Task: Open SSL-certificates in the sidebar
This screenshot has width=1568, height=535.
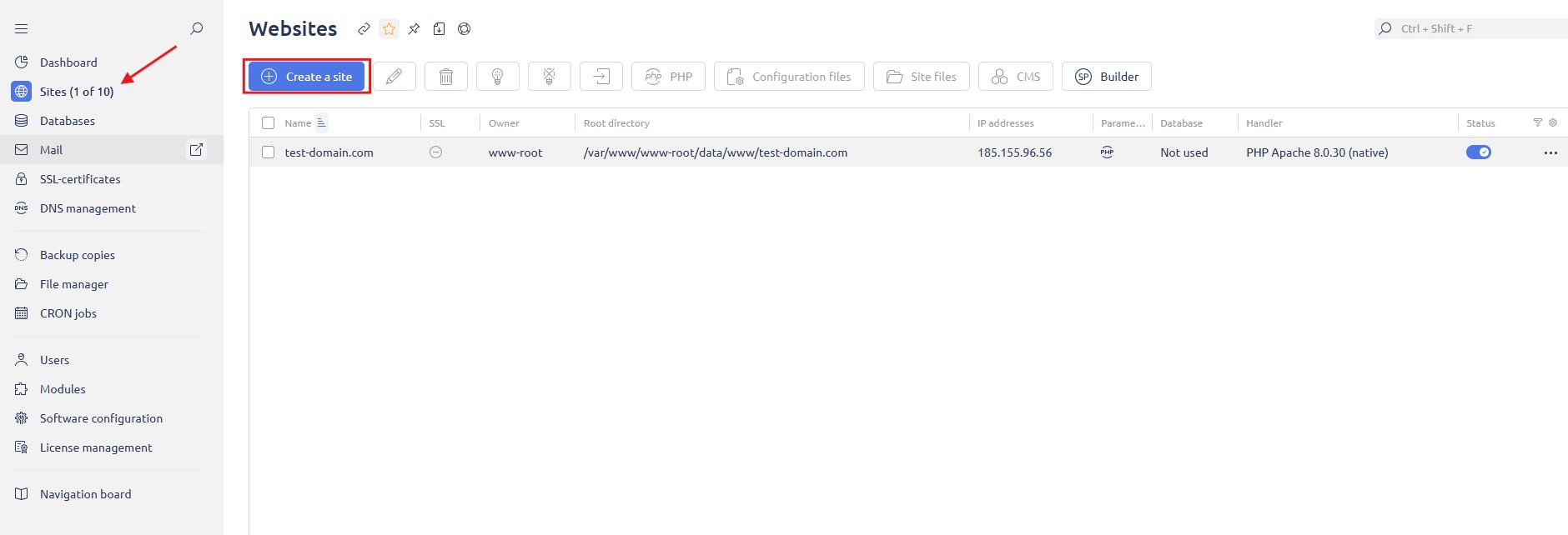Action: [80, 179]
